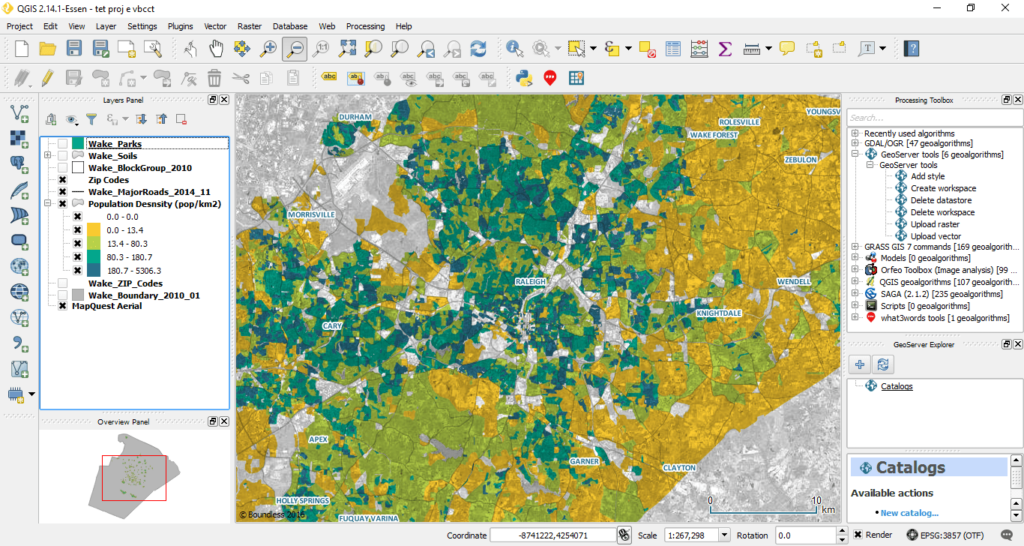
Task: Click the Coordinate input field
Action: click(553, 535)
